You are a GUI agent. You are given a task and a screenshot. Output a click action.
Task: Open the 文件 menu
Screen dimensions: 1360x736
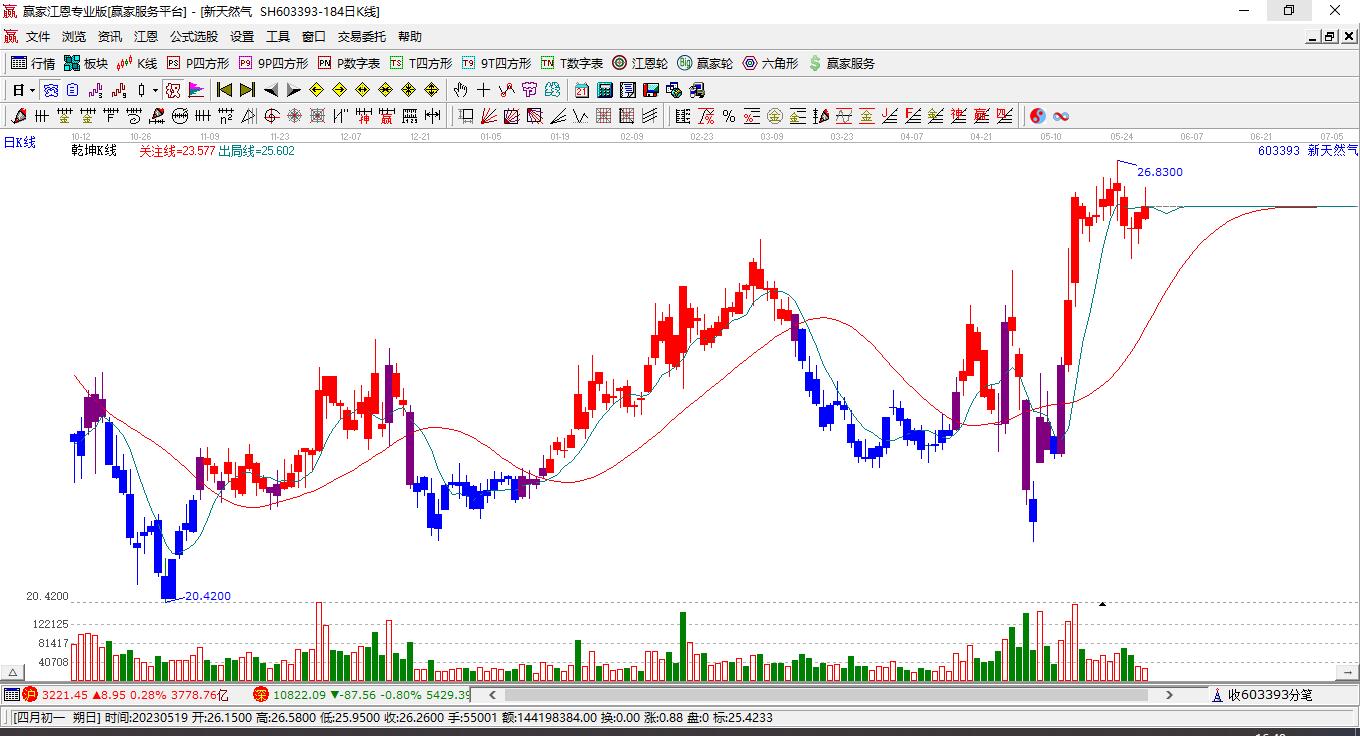coord(38,37)
